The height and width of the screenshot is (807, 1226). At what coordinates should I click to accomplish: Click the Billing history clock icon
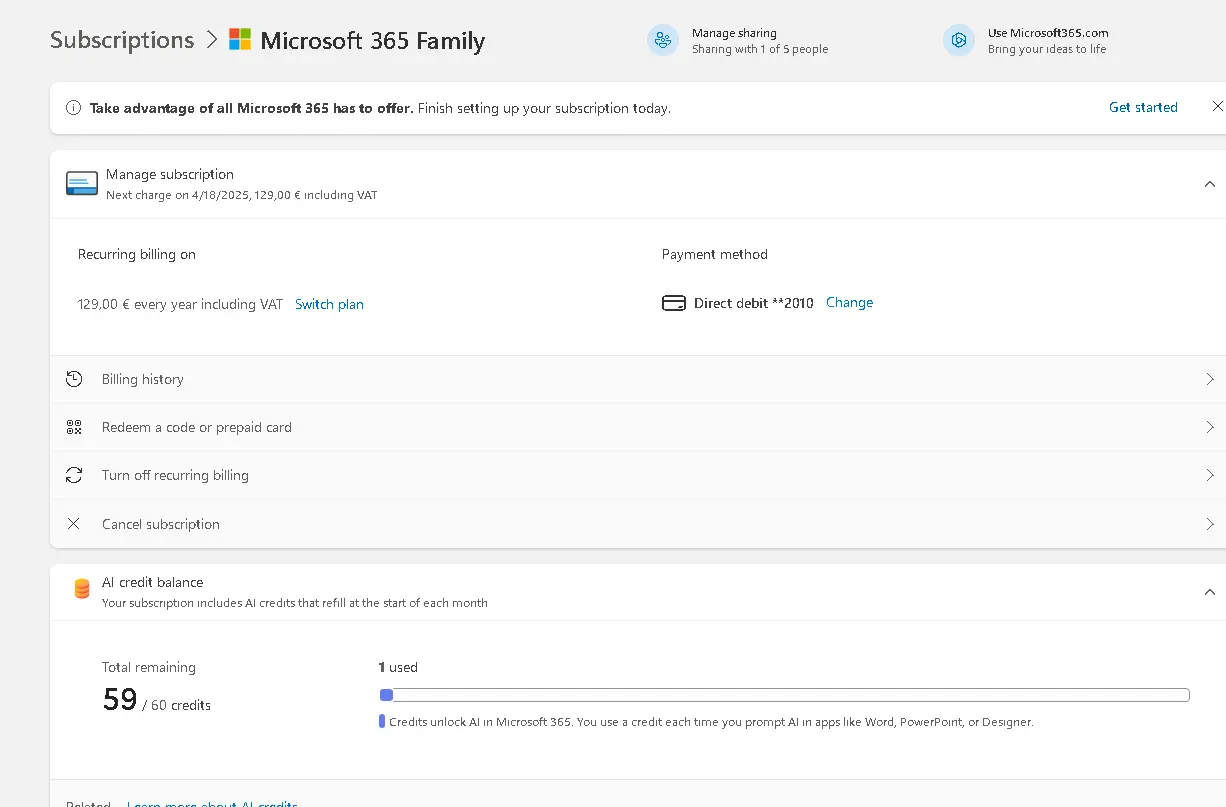pos(74,379)
